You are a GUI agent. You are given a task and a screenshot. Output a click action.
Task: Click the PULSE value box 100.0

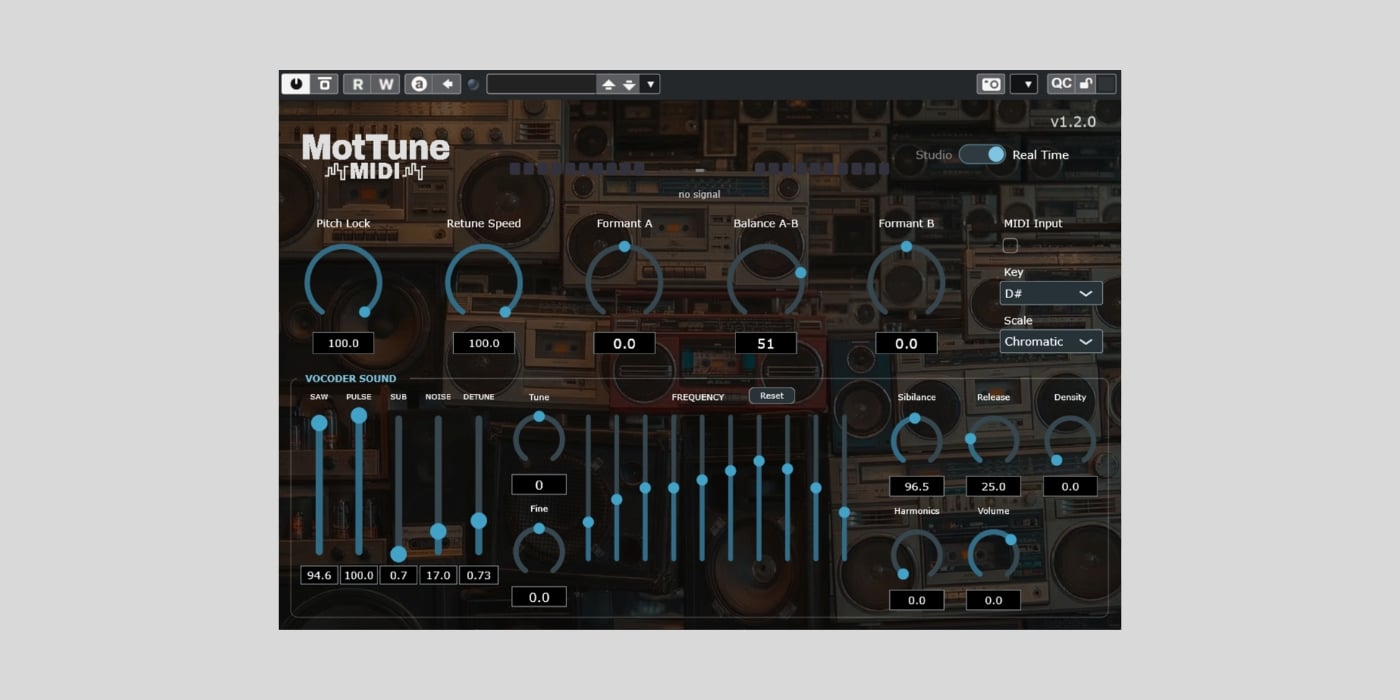point(359,575)
